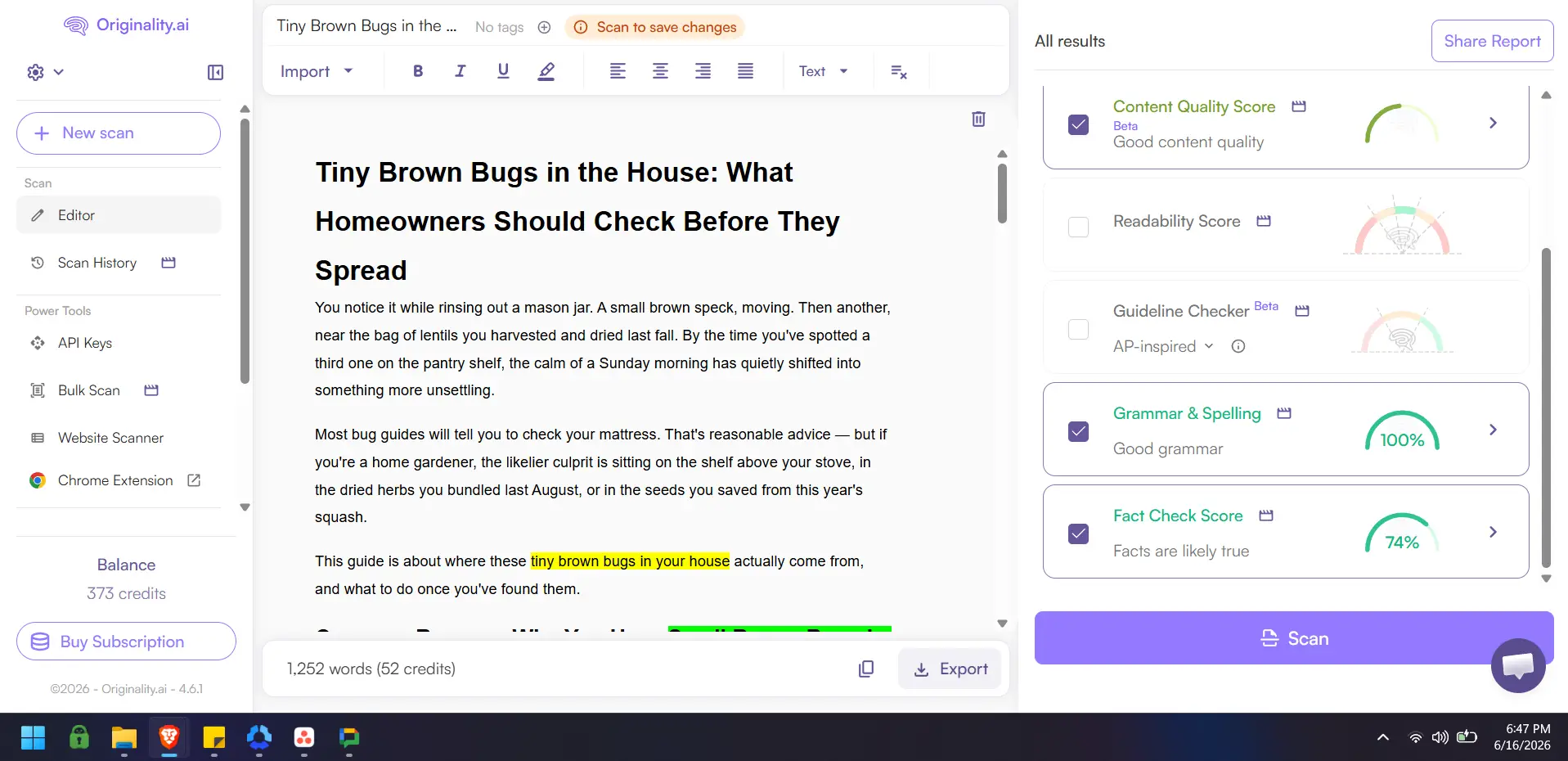The image size is (1568, 761).
Task: Justify the text
Action: (x=745, y=71)
